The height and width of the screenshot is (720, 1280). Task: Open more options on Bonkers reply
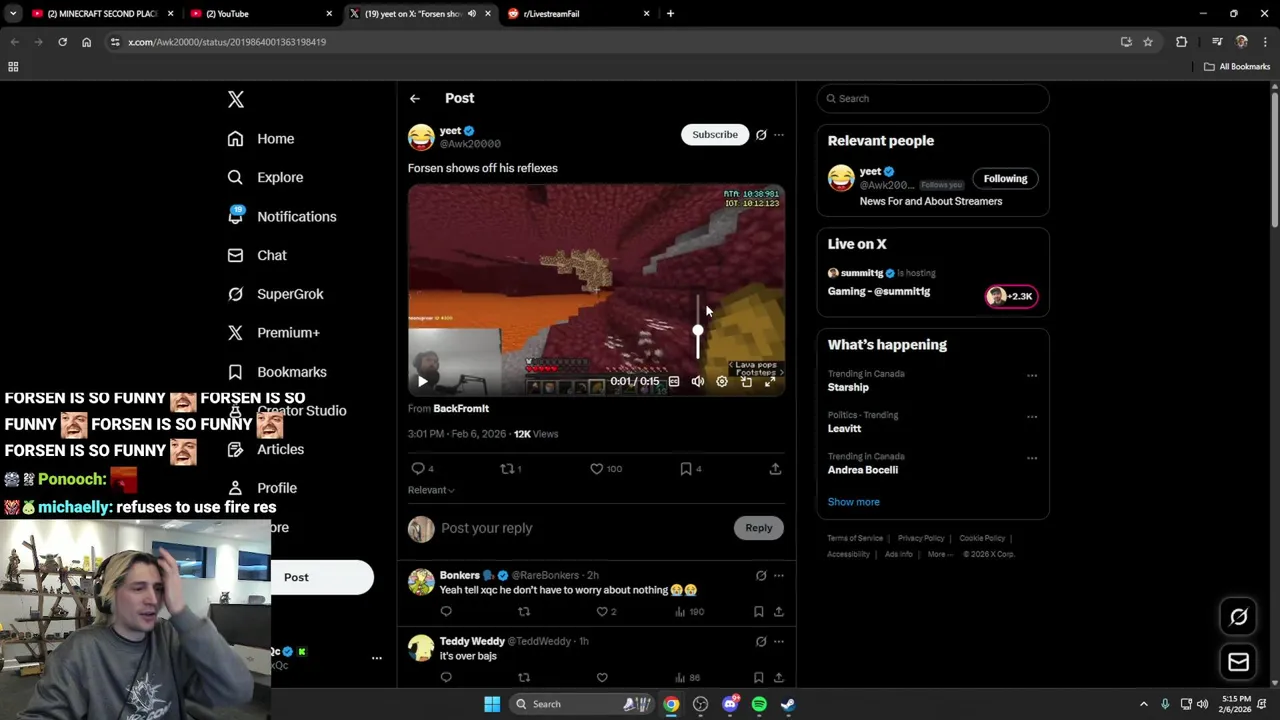pyautogui.click(x=779, y=576)
